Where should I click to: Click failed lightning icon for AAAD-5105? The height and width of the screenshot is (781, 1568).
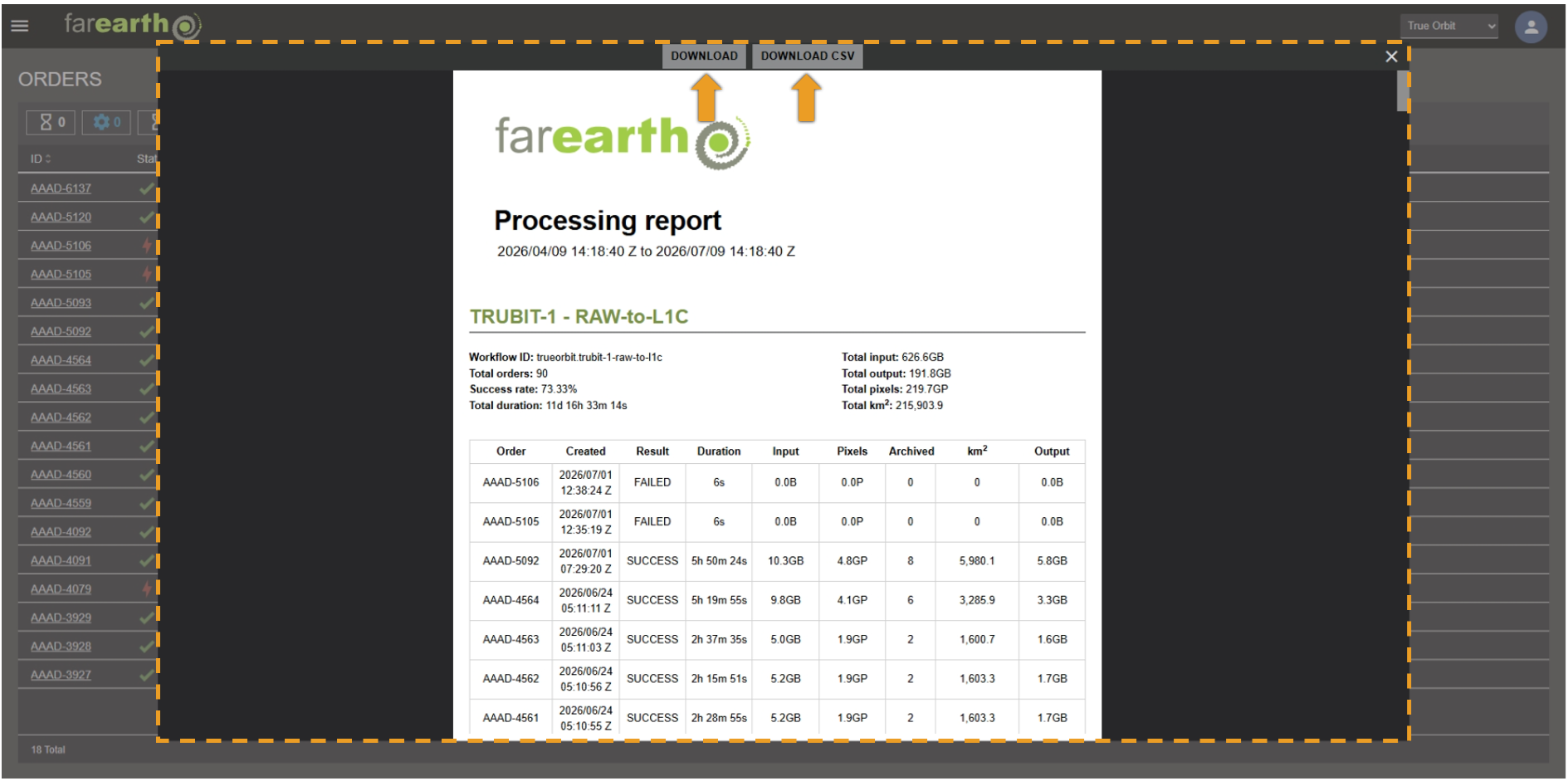pyautogui.click(x=148, y=275)
